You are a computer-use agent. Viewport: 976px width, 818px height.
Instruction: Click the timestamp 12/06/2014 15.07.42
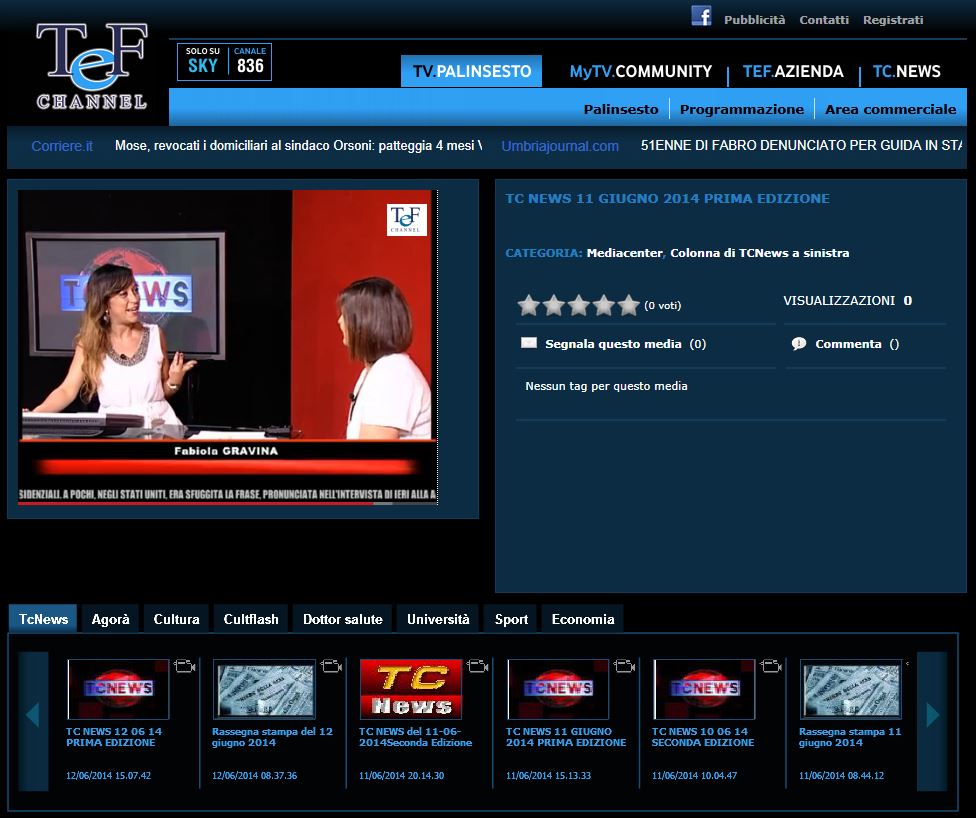pos(108,776)
